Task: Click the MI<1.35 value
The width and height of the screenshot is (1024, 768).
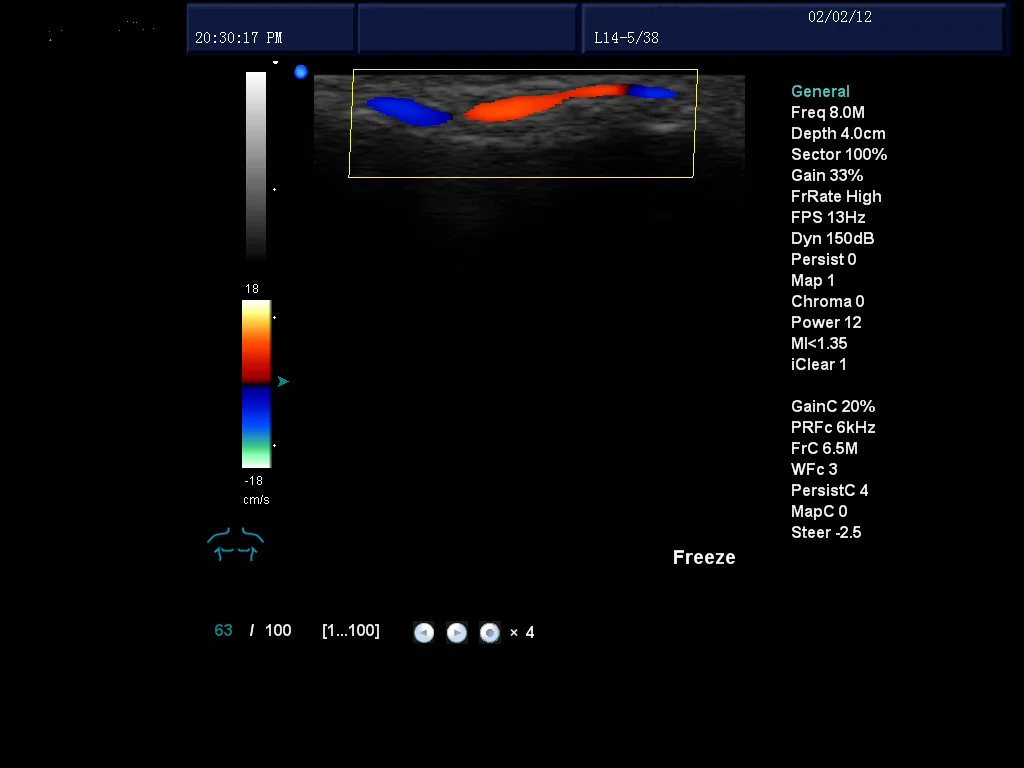Action: (x=819, y=343)
